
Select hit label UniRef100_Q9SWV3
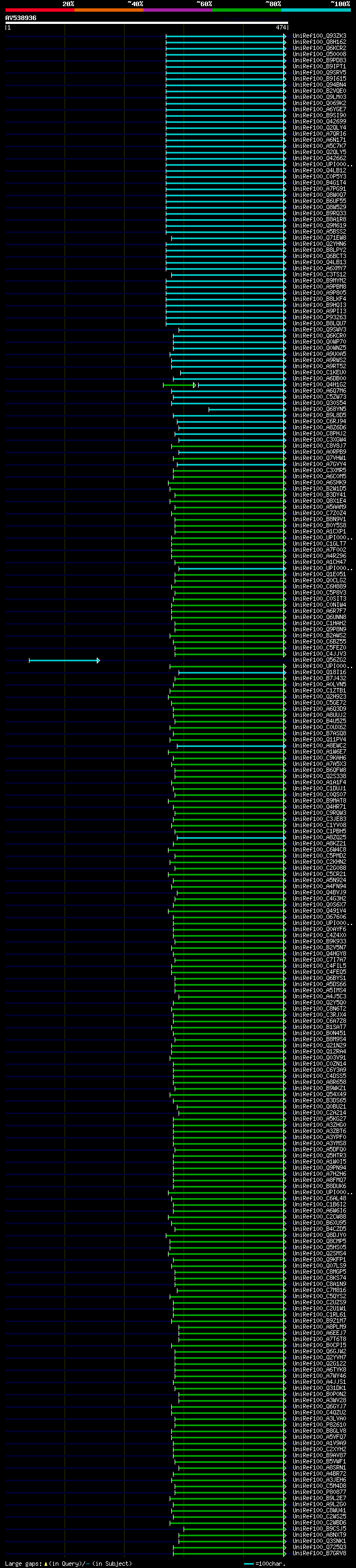(319, 330)
